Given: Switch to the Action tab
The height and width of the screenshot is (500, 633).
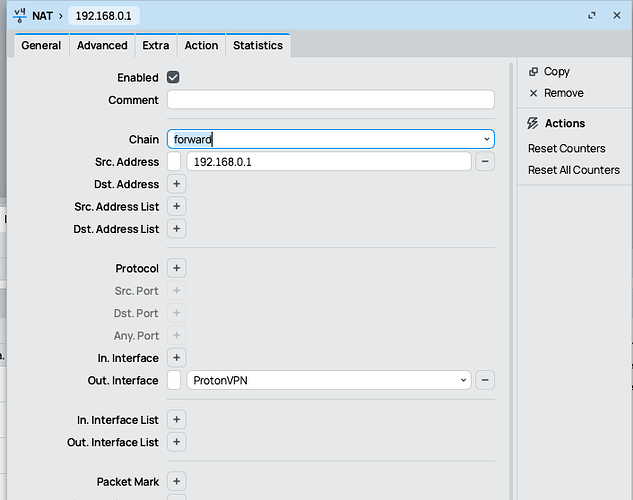Looking at the screenshot, I should coord(201,45).
